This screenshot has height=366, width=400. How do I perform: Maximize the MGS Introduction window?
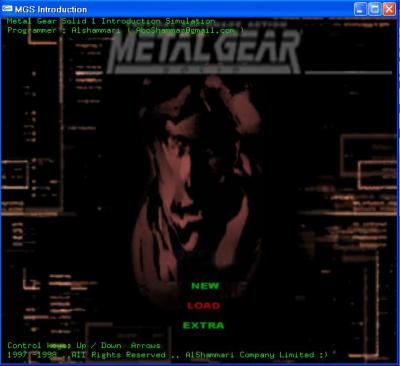coord(375,9)
